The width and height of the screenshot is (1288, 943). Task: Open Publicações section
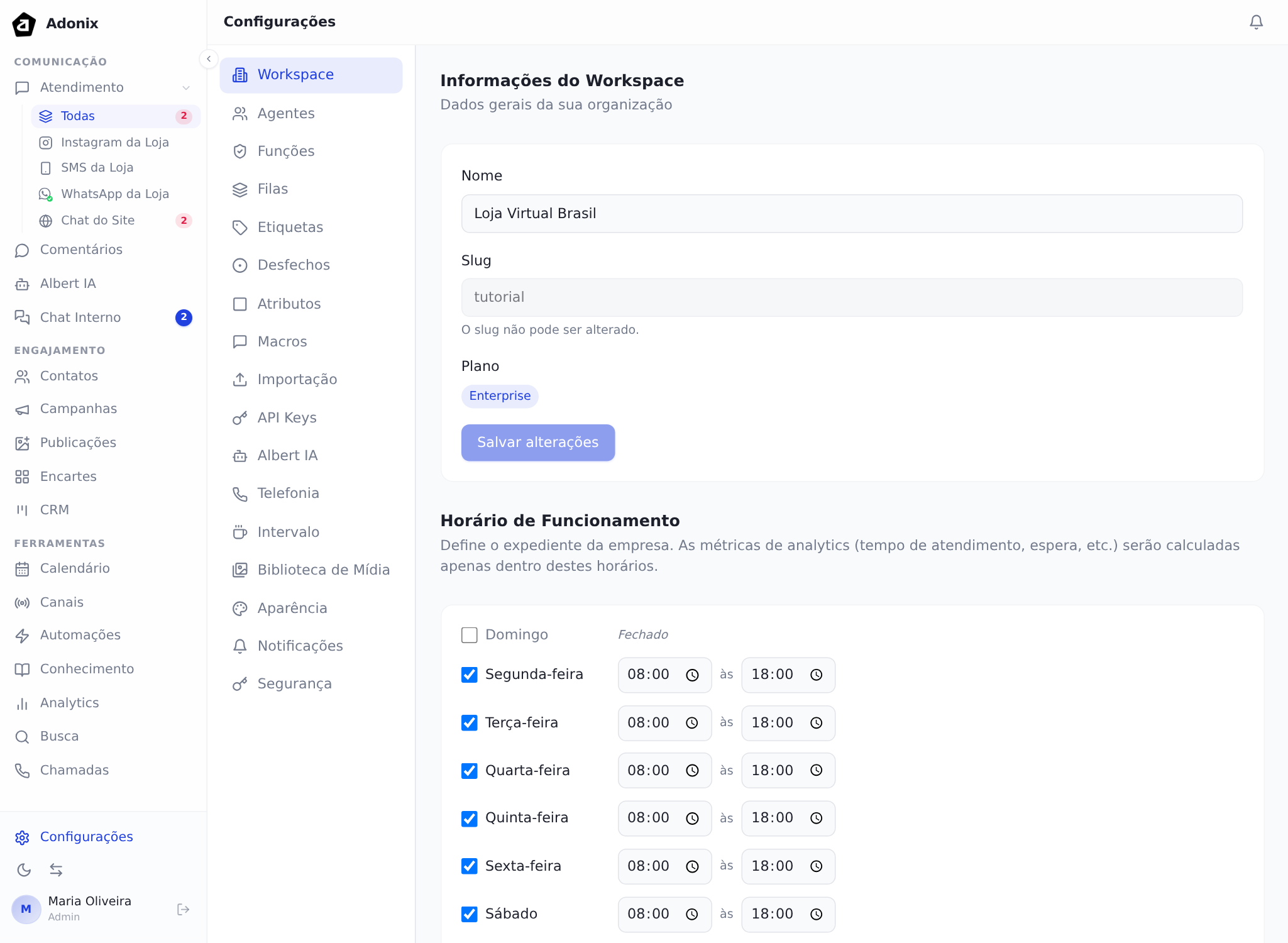tap(103, 443)
